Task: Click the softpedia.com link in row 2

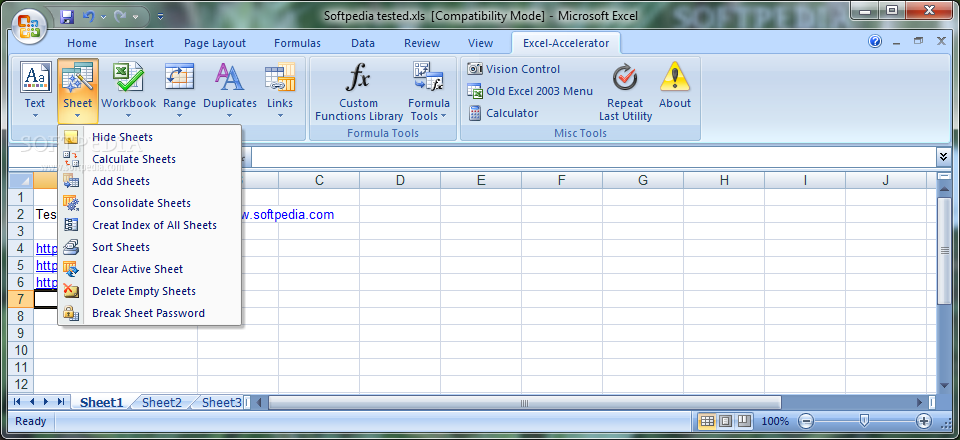Action: 288,214
